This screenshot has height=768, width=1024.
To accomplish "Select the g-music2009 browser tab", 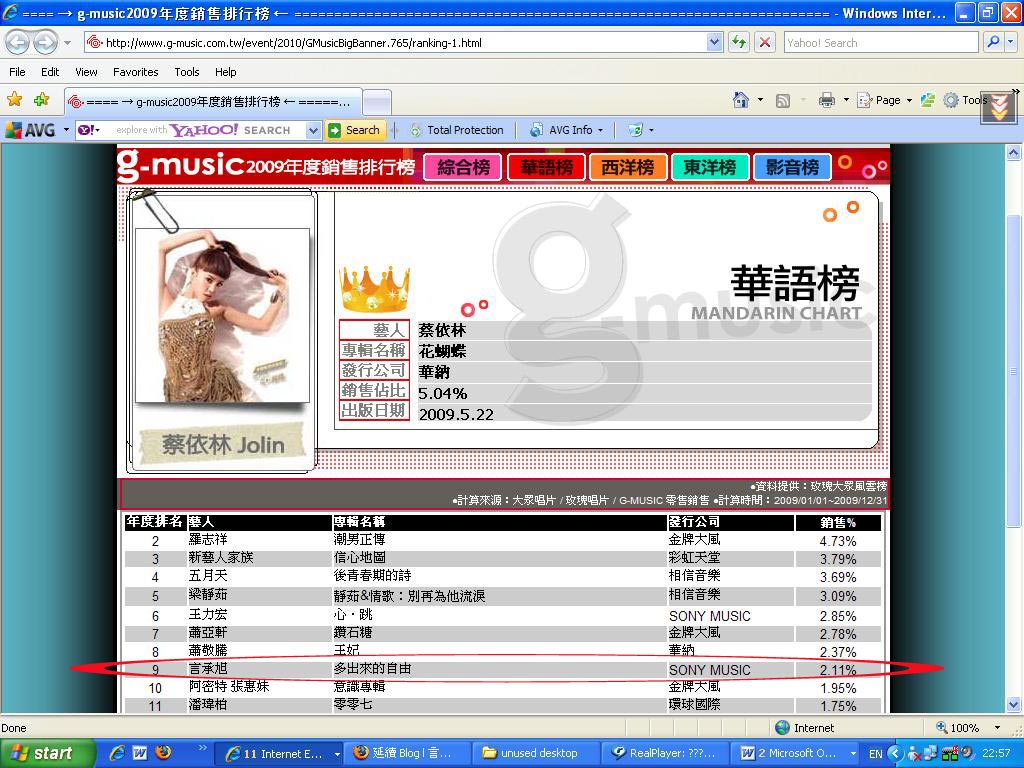I will pos(212,102).
